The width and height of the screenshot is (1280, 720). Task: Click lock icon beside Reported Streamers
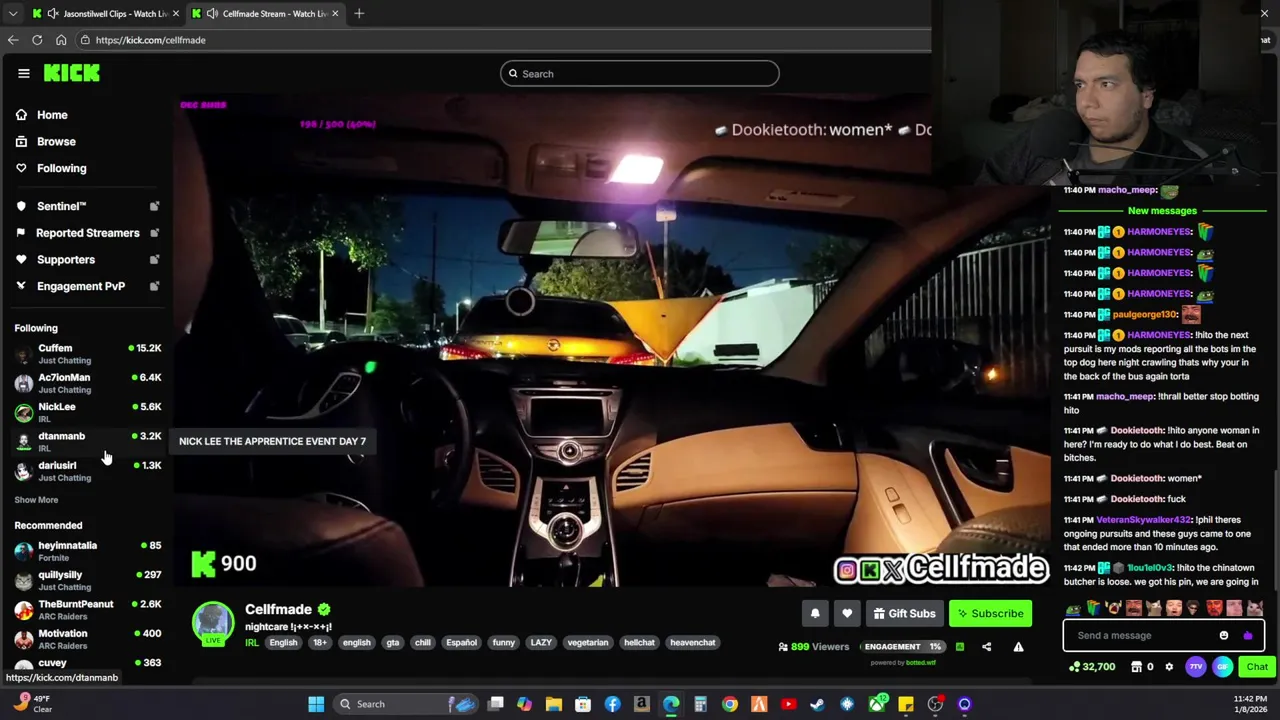[x=154, y=233]
